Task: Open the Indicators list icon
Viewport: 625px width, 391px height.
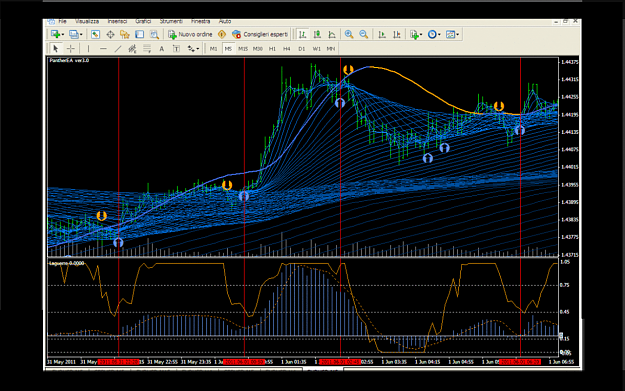Action: click(415, 35)
